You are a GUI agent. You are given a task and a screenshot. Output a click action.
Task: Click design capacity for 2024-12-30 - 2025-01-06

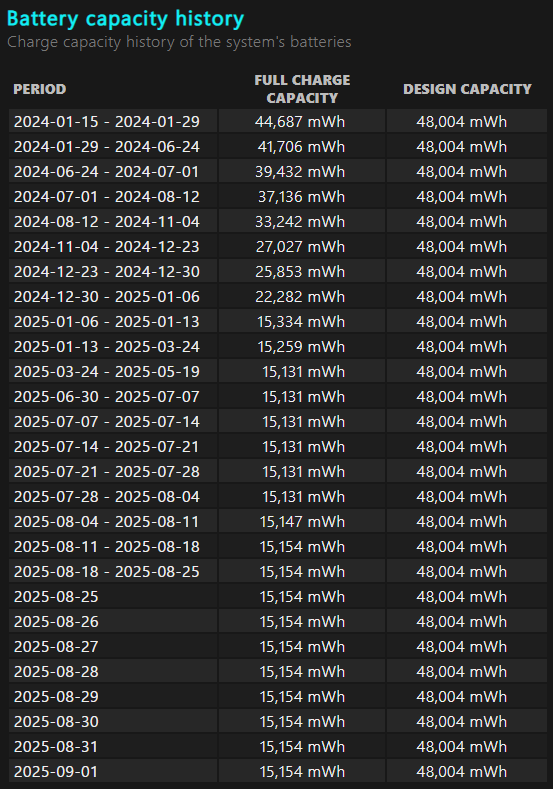(x=461, y=297)
